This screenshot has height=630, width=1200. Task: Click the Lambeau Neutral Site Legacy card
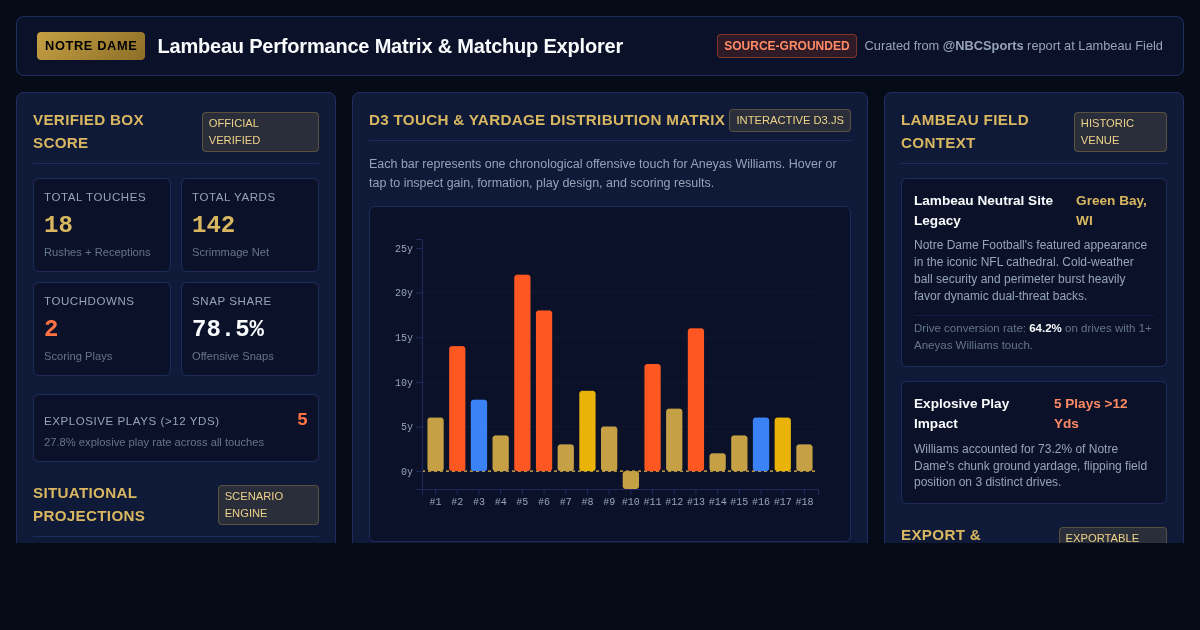tap(1034, 273)
